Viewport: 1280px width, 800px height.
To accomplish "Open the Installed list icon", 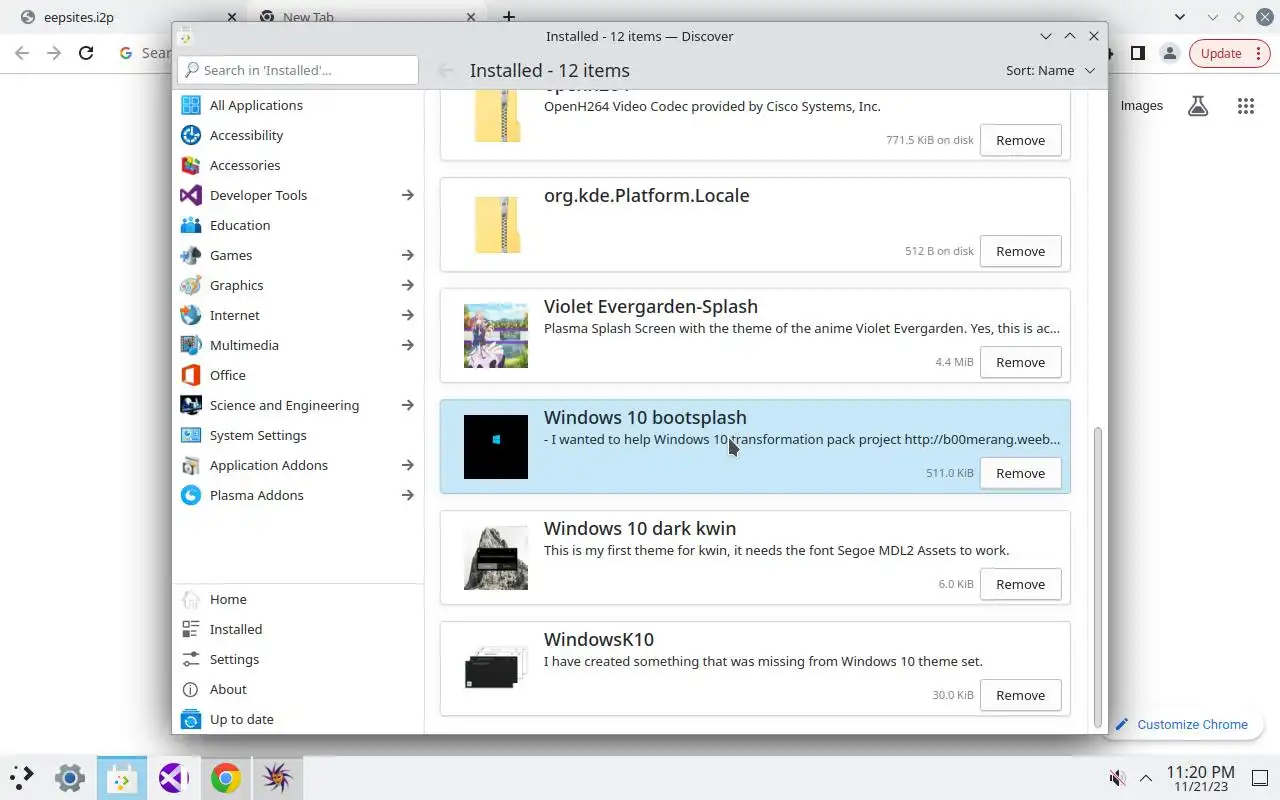I will coord(191,629).
